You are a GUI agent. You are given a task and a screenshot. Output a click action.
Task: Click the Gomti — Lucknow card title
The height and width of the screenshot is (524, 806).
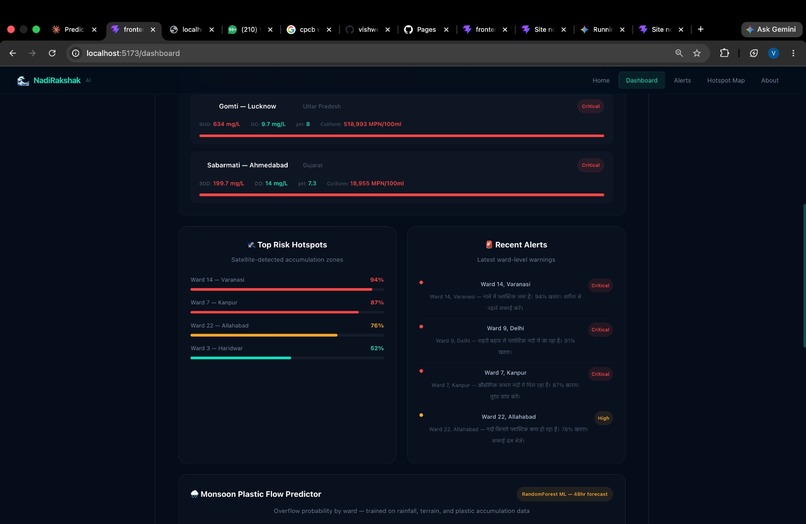point(247,106)
